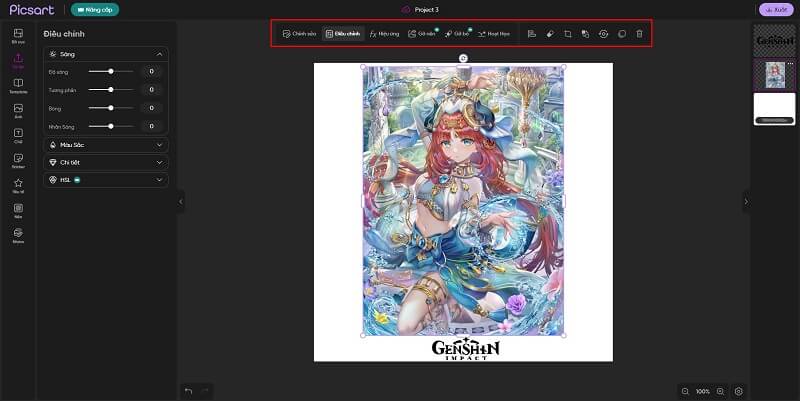Open the background icon below the star
800x401 pixels.
click(x=18, y=211)
